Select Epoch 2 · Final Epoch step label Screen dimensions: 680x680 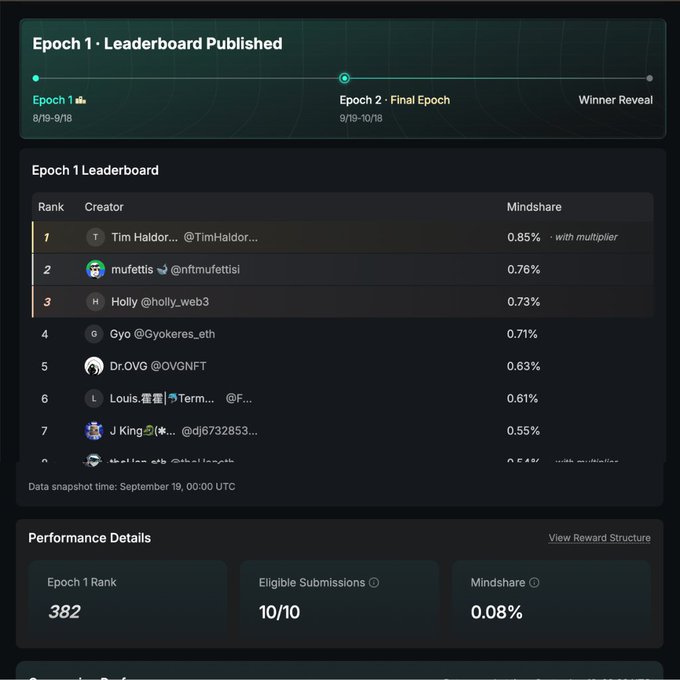click(395, 100)
